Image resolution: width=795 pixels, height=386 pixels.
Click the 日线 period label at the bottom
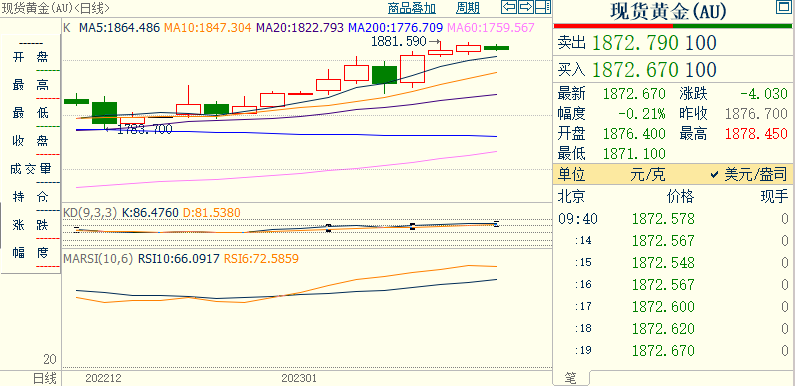pyautogui.click(x=45, y=378)
